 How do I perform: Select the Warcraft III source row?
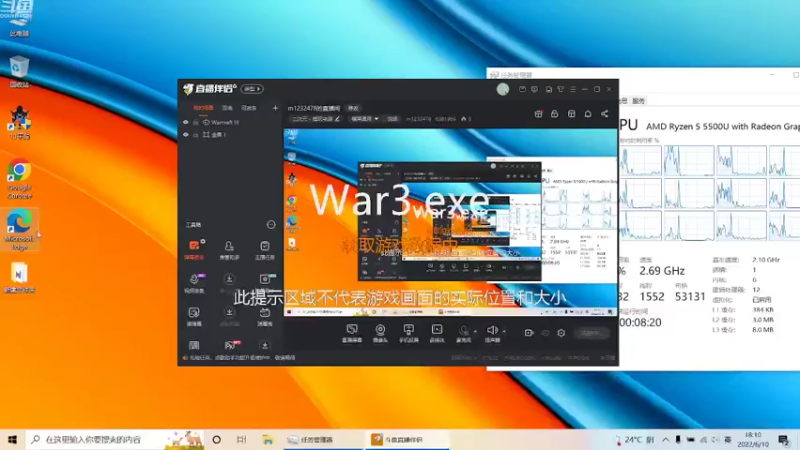point(230,122)
